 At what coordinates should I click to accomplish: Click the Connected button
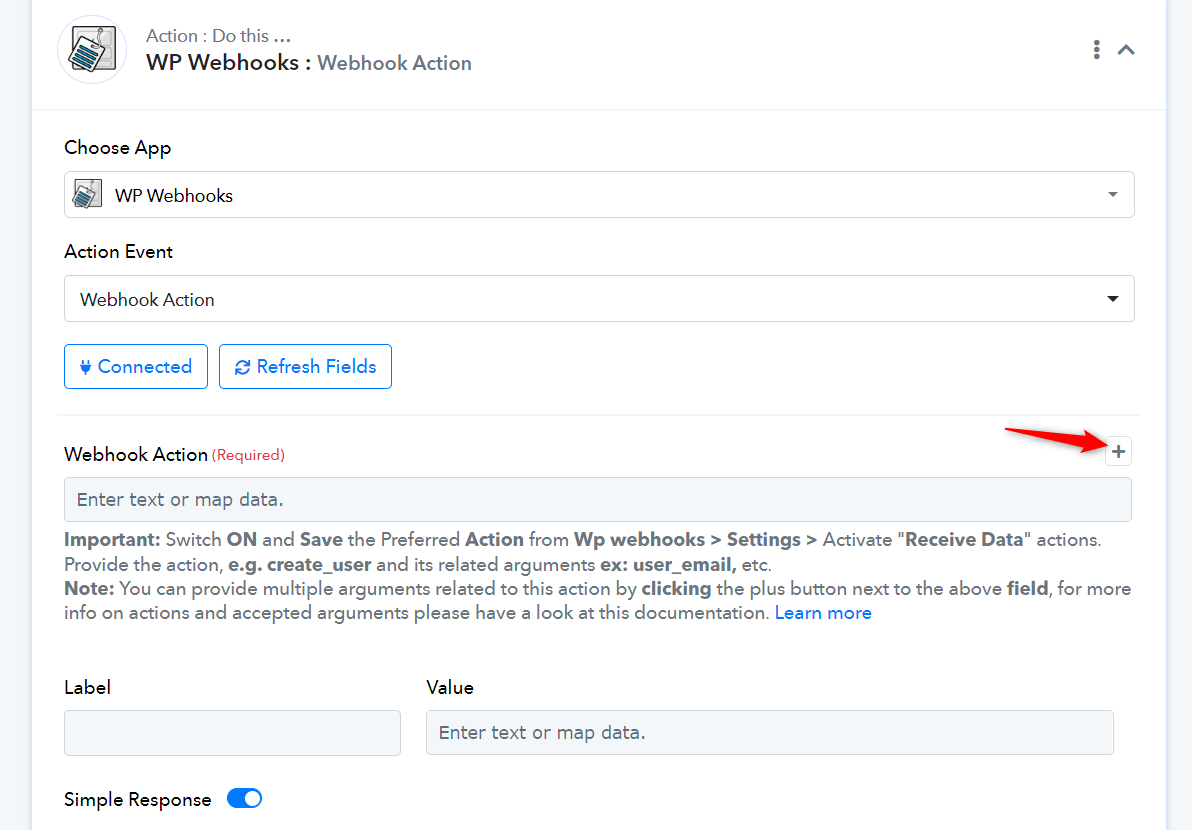coord(136,366)
